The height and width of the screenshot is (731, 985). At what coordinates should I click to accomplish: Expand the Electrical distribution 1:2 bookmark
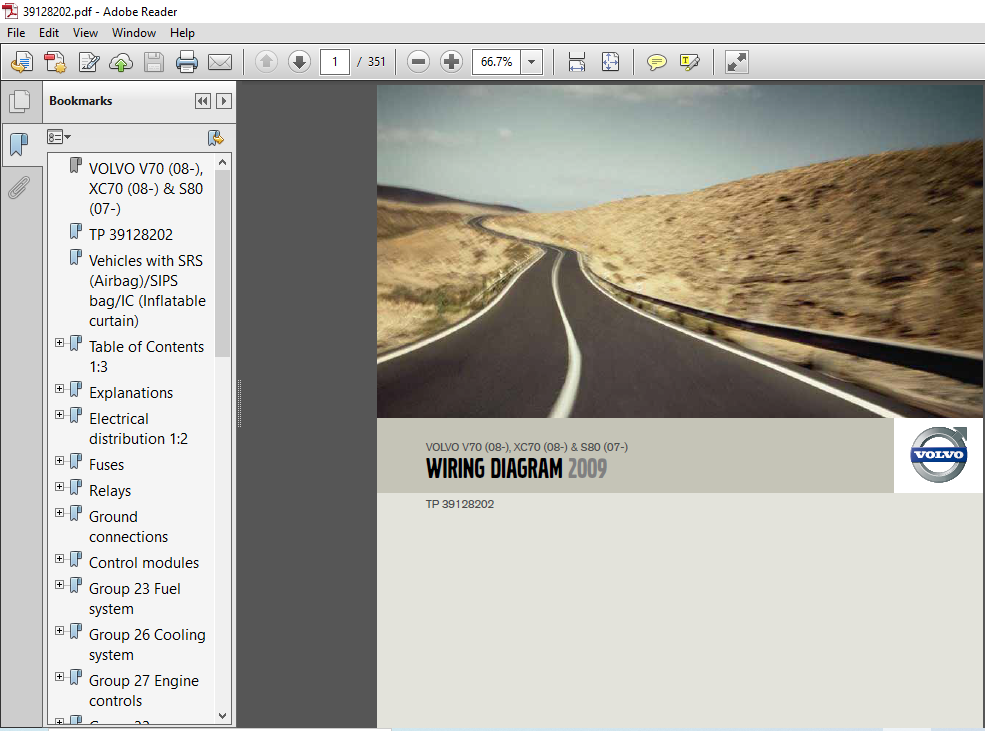click(60, 414)
